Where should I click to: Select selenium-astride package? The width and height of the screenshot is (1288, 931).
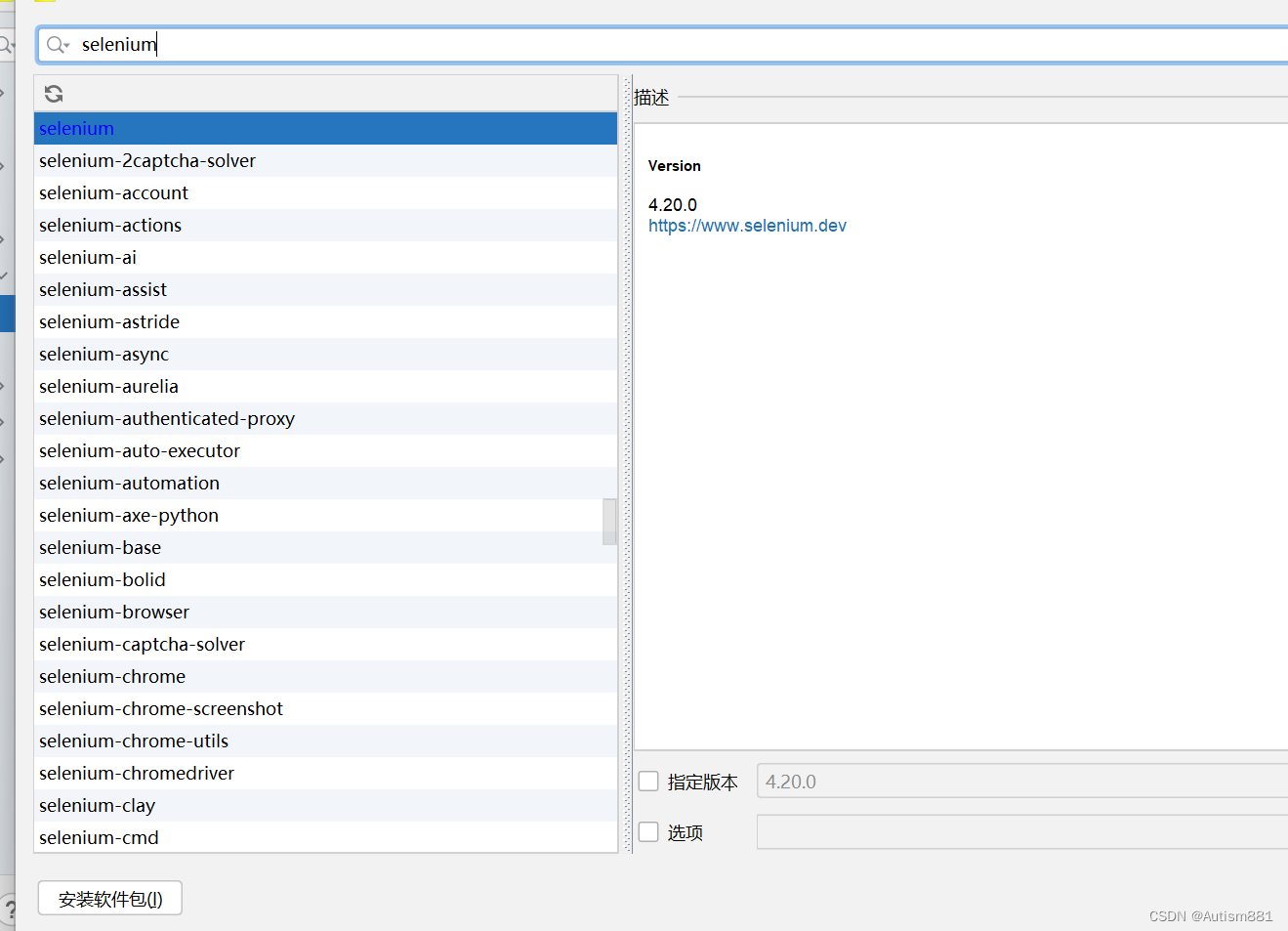[325, 321]
